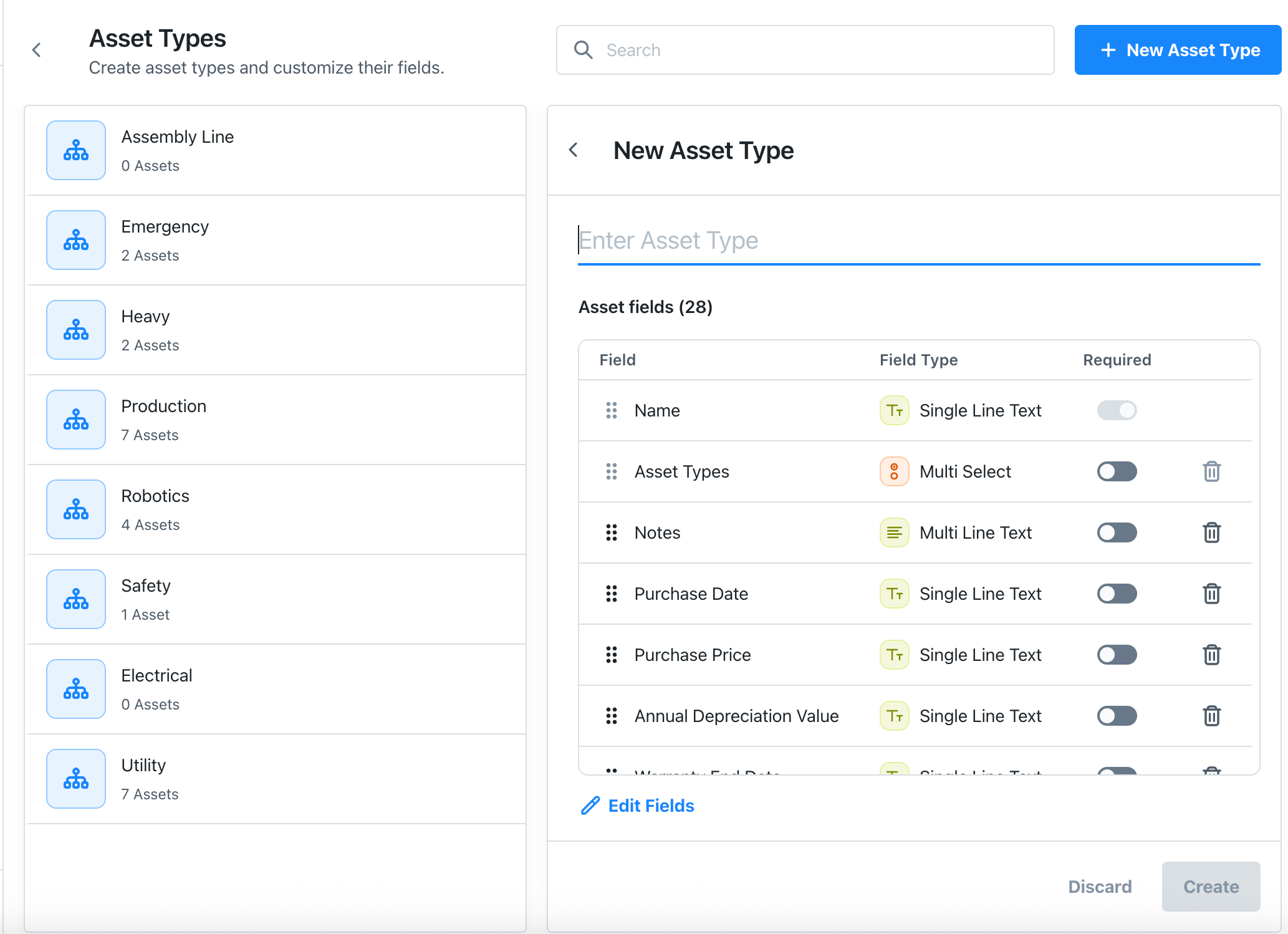The image size is (1288, 934).
Task: Grab the drag handle for Purchase Price
Action: 612,655
